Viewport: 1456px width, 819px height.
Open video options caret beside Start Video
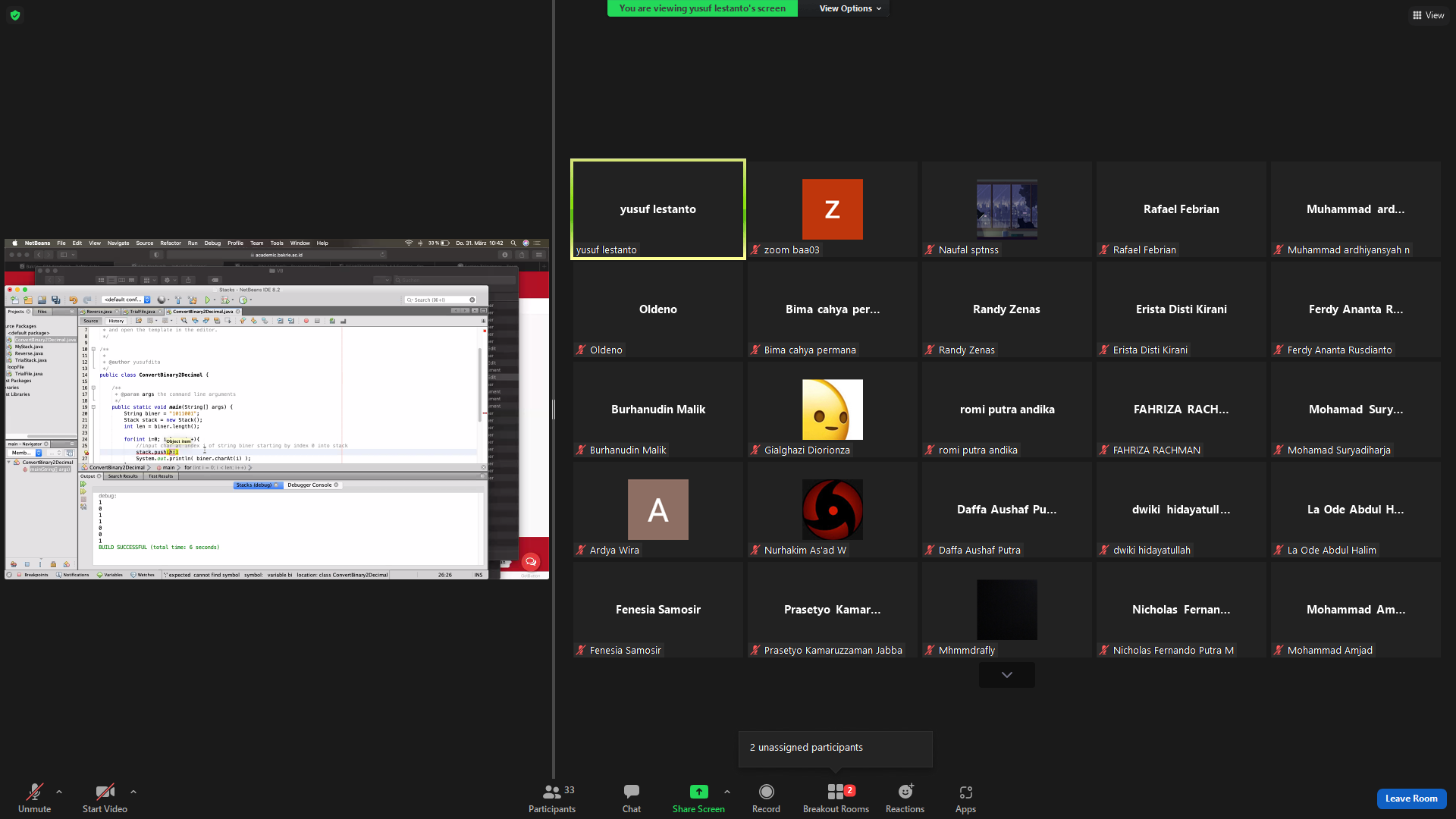click(x=133, y=792)
